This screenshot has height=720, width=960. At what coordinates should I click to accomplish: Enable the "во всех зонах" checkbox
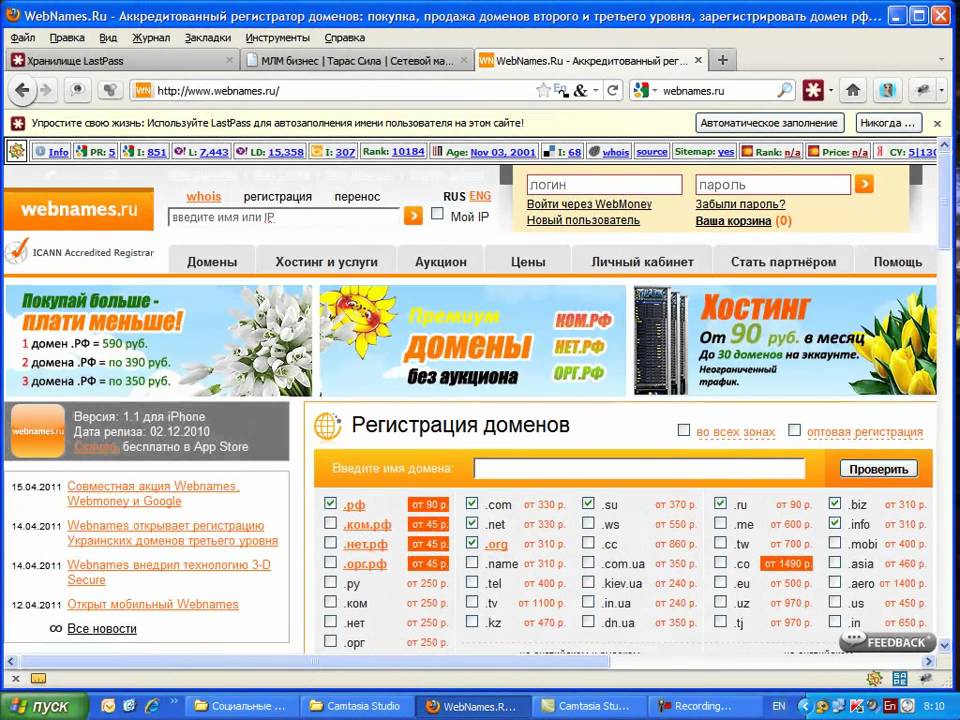684,431
